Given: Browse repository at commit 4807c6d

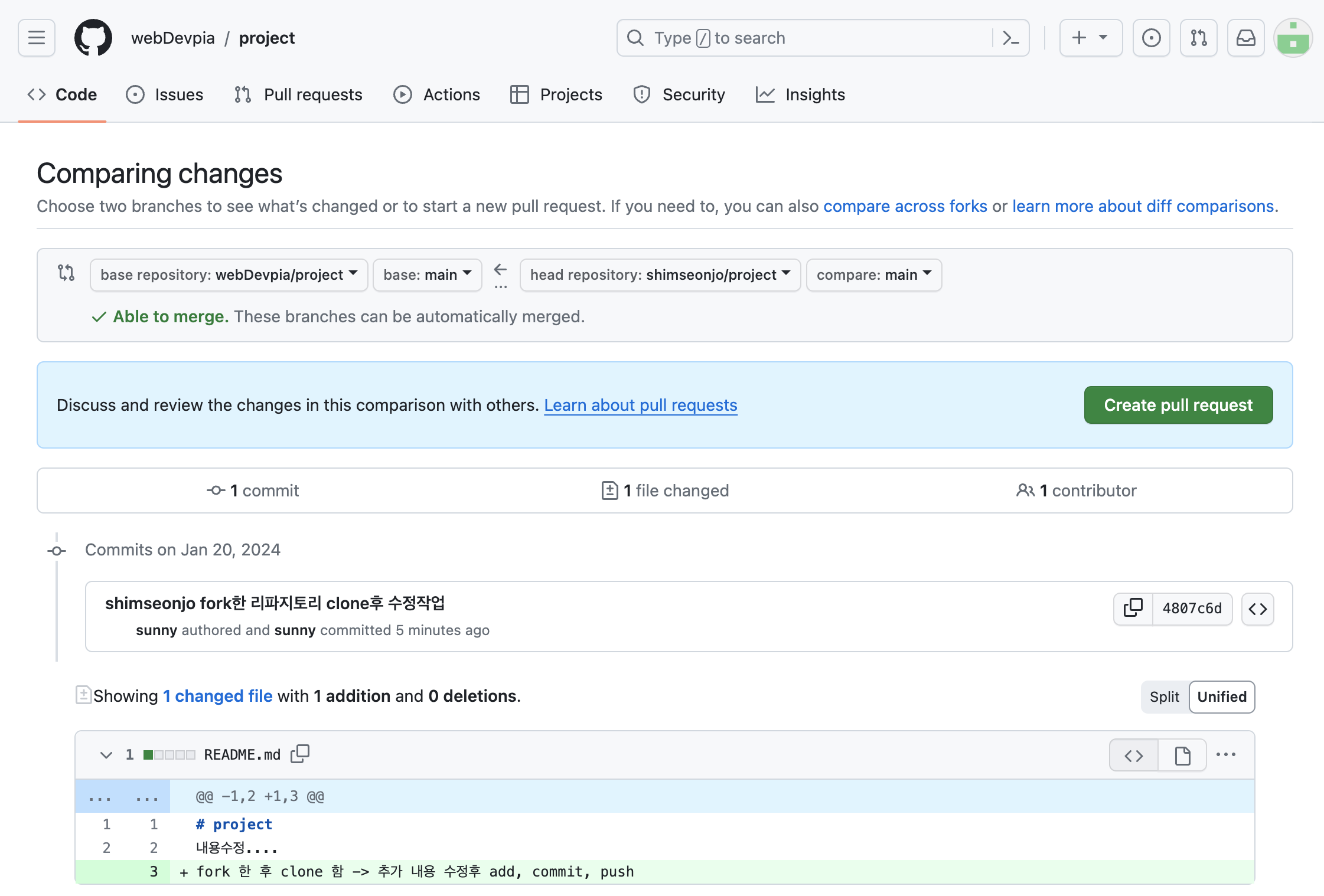Looking at the screenshot, I should (1257, 609).
